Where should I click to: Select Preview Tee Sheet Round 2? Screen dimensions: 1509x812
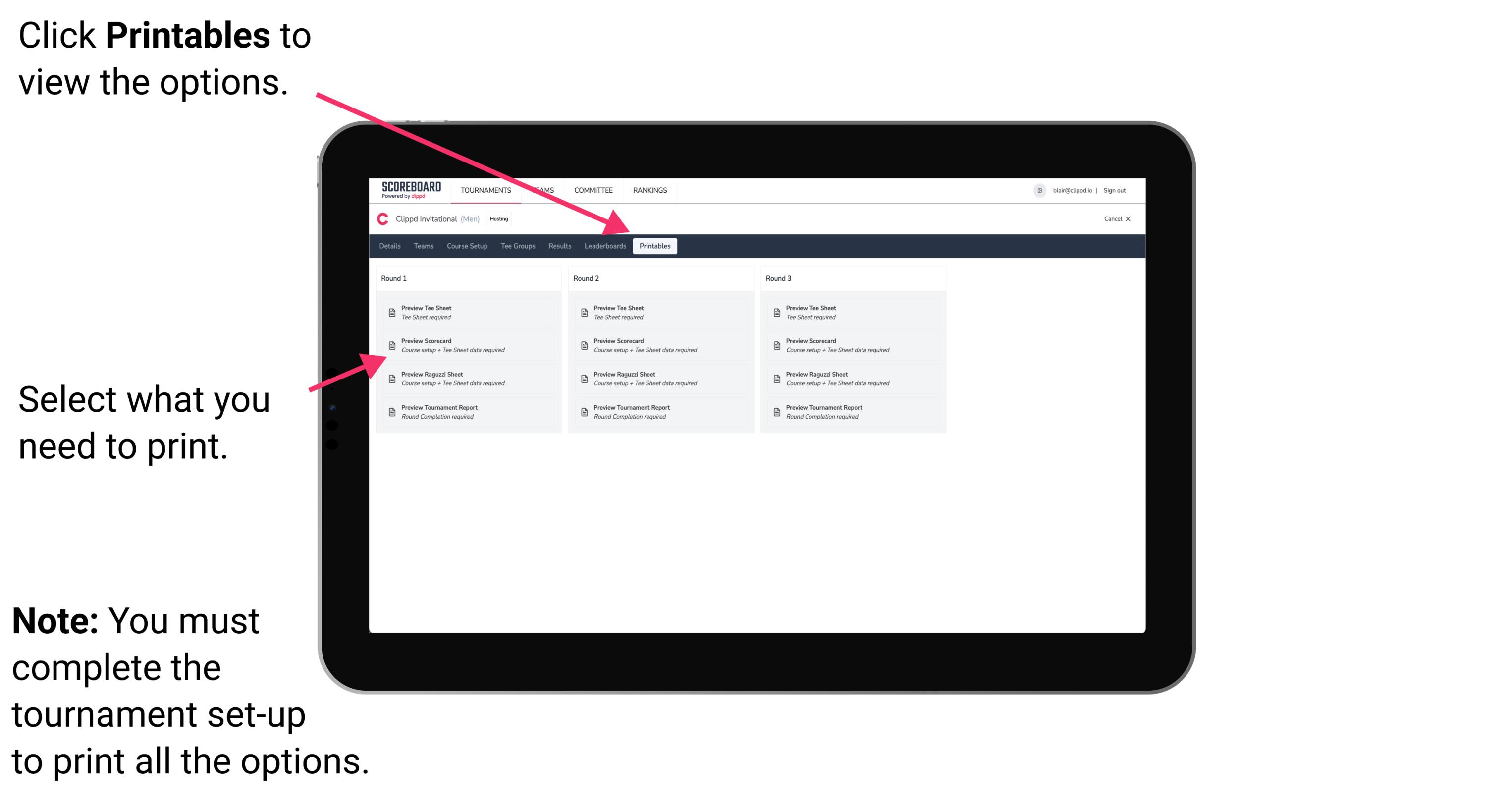tap(660, 313)
